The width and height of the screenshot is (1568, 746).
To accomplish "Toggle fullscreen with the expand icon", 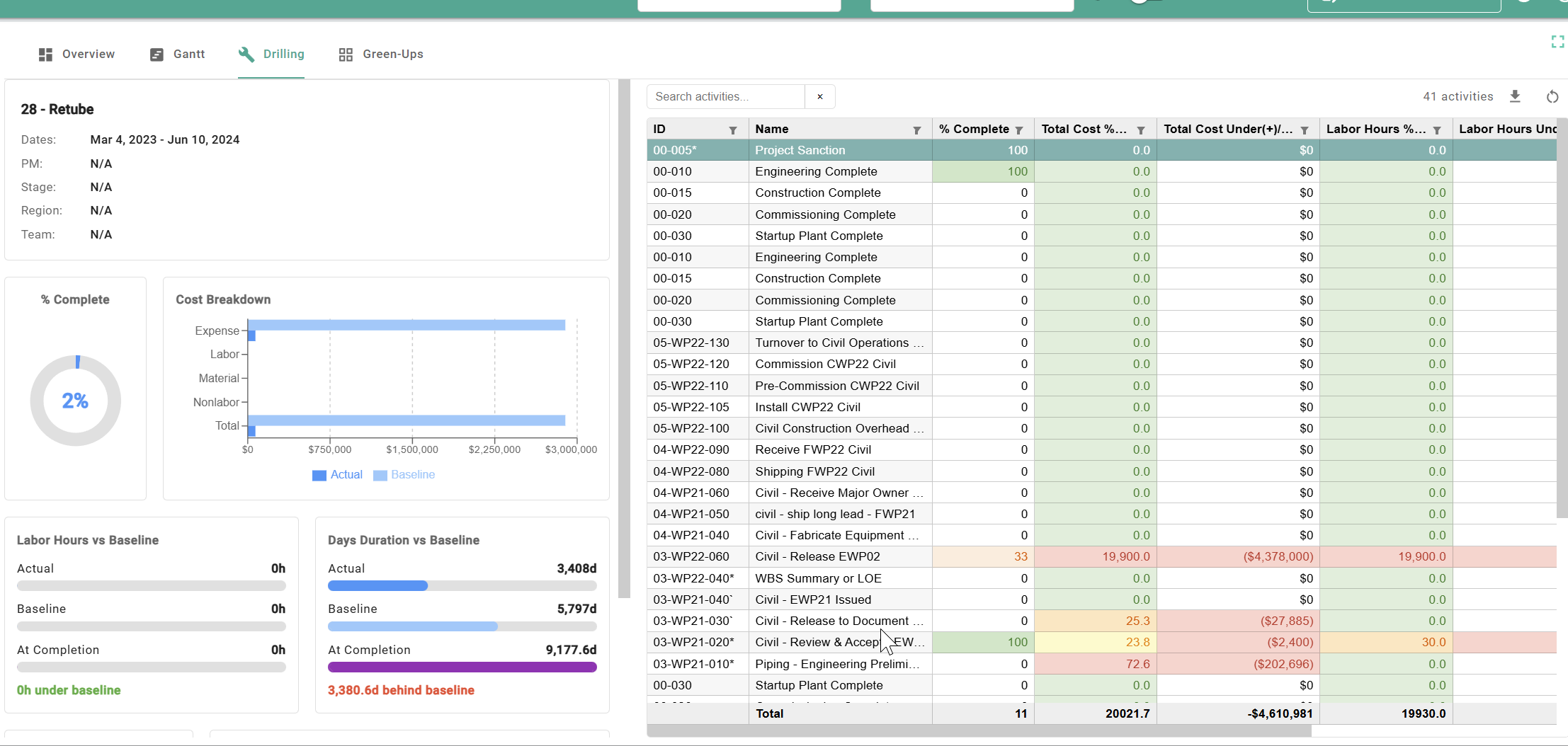I will (x=1557, y=41).
